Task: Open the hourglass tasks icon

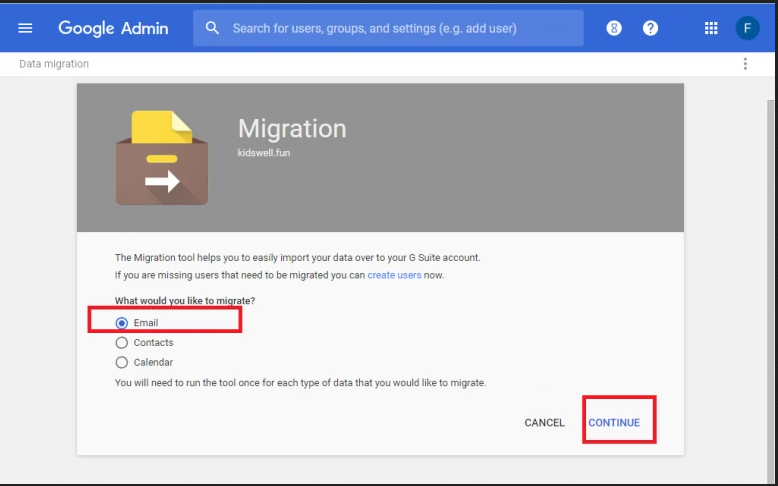Action: [x=614, y=28]
